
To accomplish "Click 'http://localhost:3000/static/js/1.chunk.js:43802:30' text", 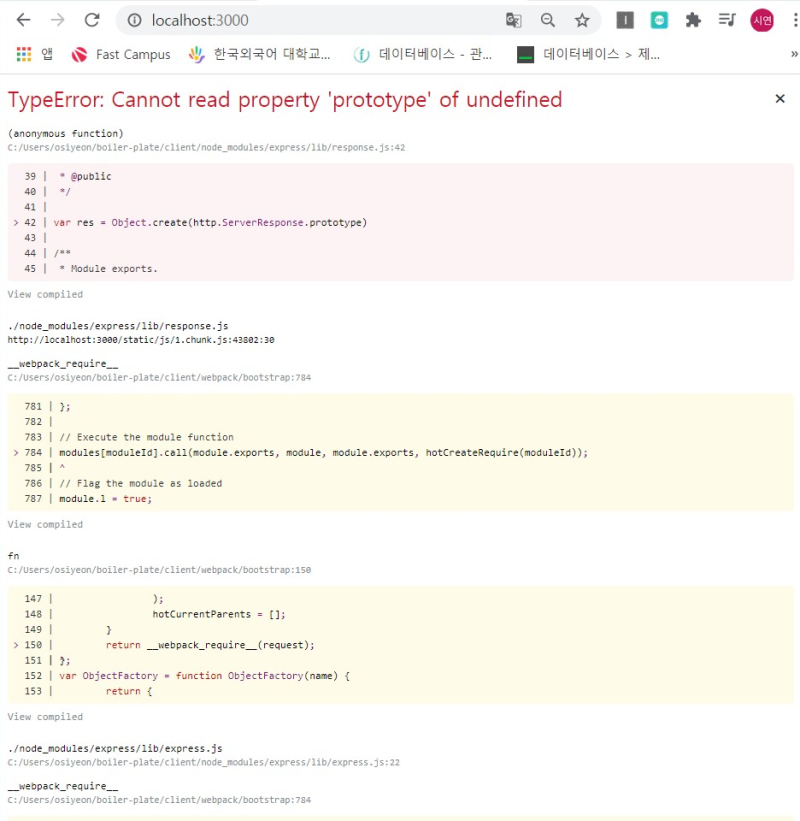I will point(141,340).
